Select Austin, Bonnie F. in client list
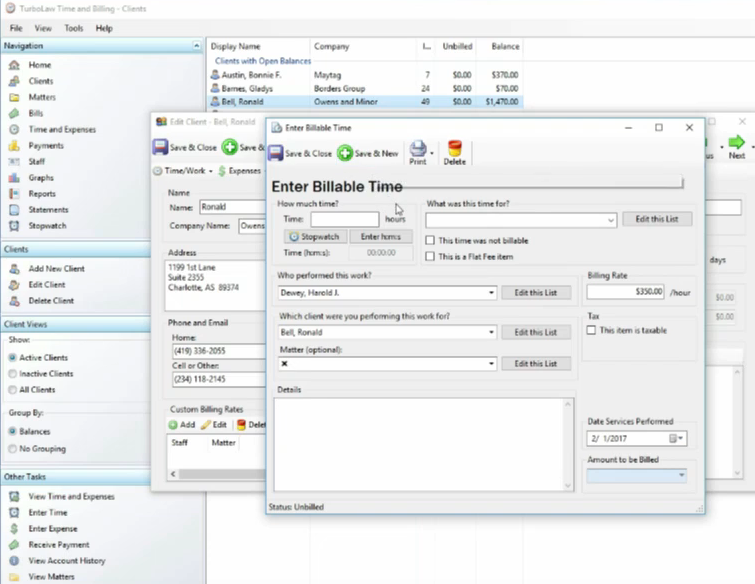755x584 pixels. click(x=365, y=75)
